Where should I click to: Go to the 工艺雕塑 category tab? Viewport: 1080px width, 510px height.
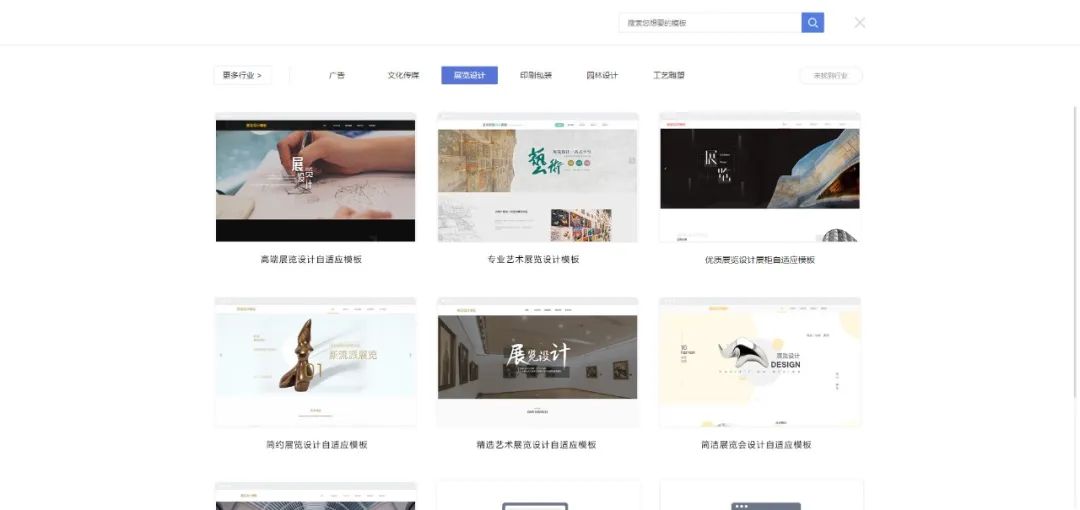(669, 75)
